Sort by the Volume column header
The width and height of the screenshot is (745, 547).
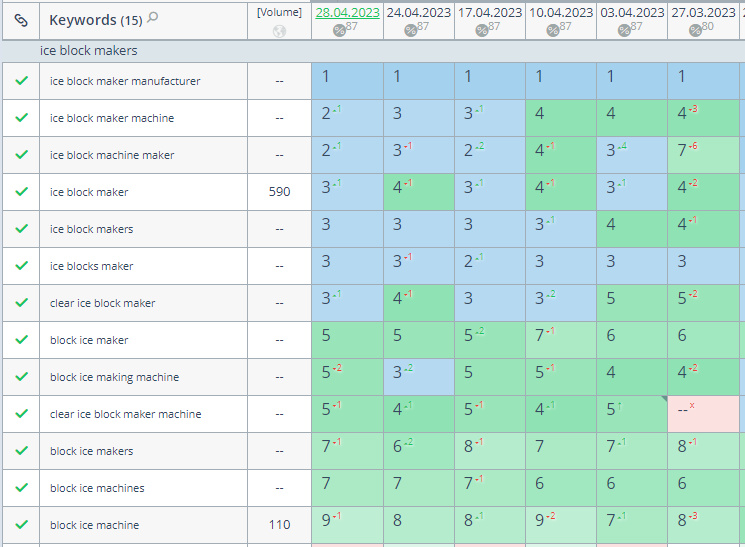tap(279, 12)
